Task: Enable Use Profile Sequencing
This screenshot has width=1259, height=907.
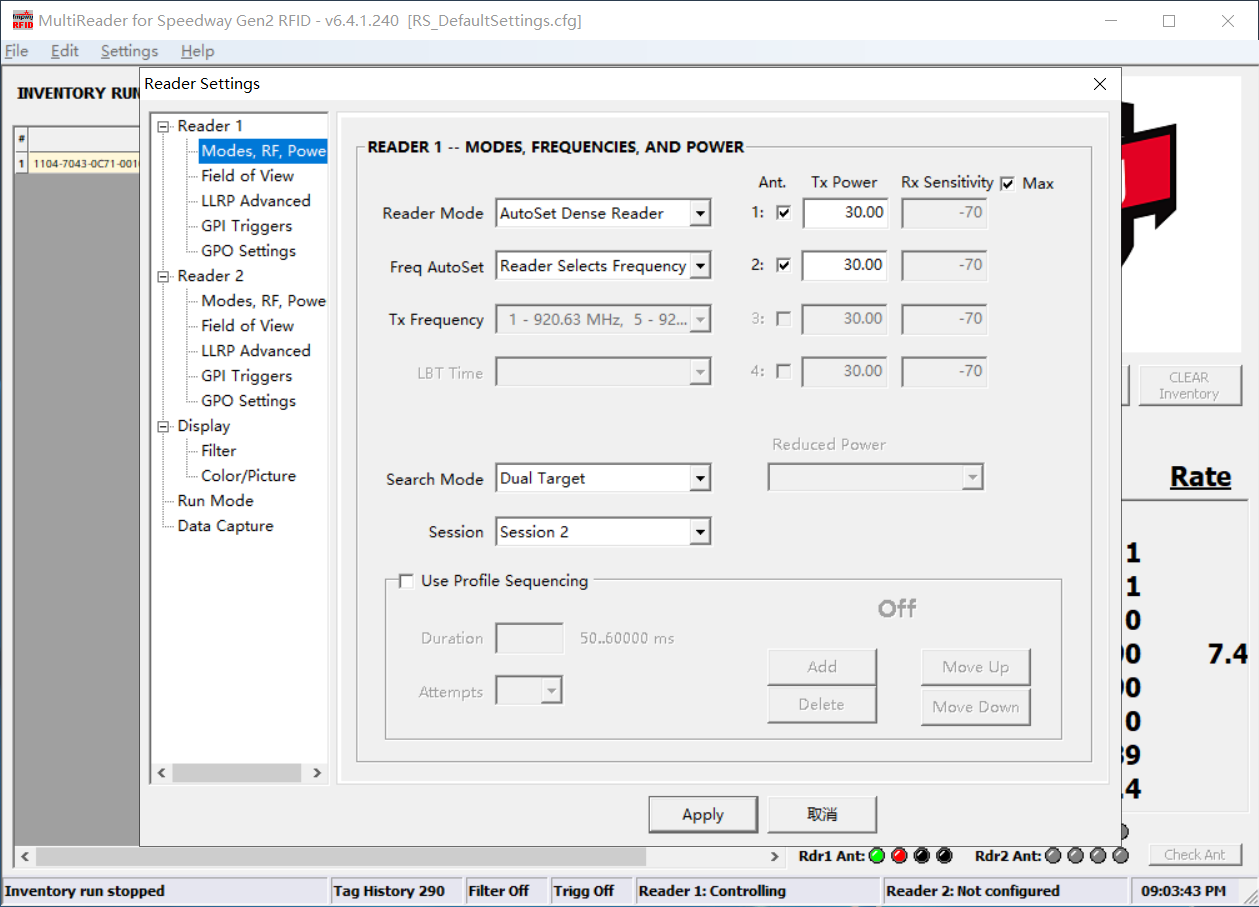Action: pos(406,581)
